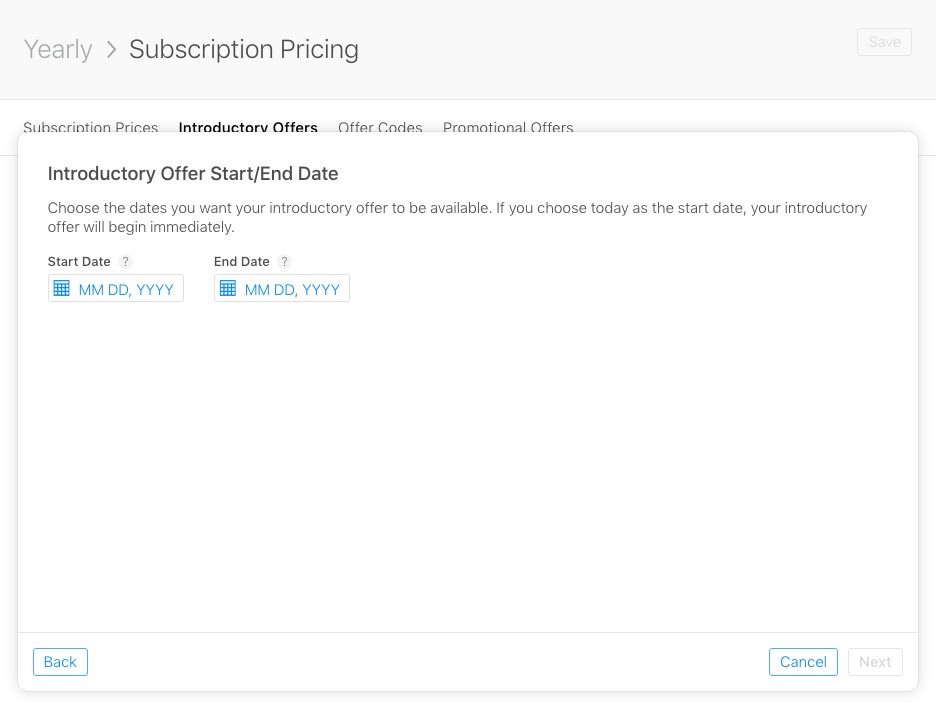Viewport: 936px width, 706px height.
Task: Click the Back button in the dialog
Action: [60, 661]
